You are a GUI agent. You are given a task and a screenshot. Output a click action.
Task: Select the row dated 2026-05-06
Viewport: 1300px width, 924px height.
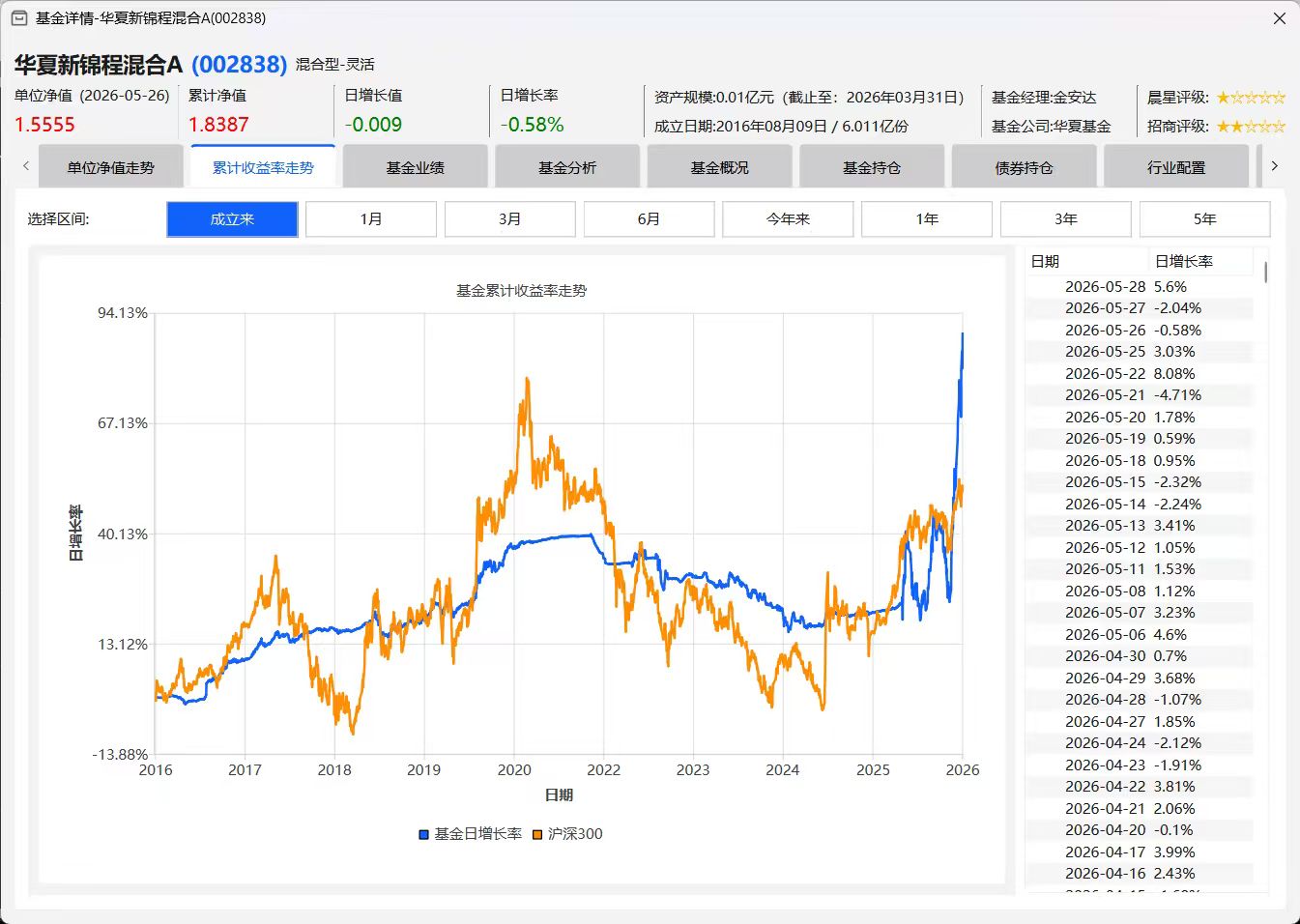(x=1140, y=635)
